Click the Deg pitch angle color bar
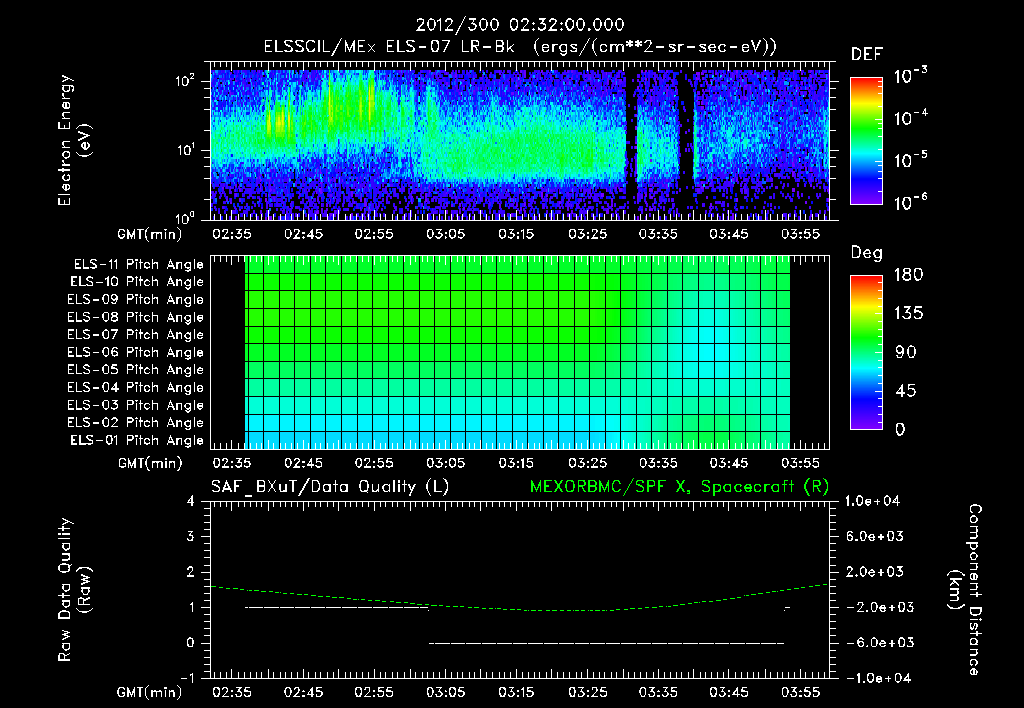This screenshot has height=708, width=1024. [x=866, y=353]
